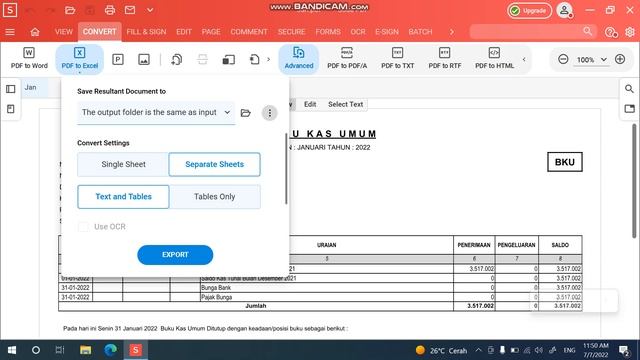
Task: Select PDF to Image tool
Action: (x=144, y=60)
